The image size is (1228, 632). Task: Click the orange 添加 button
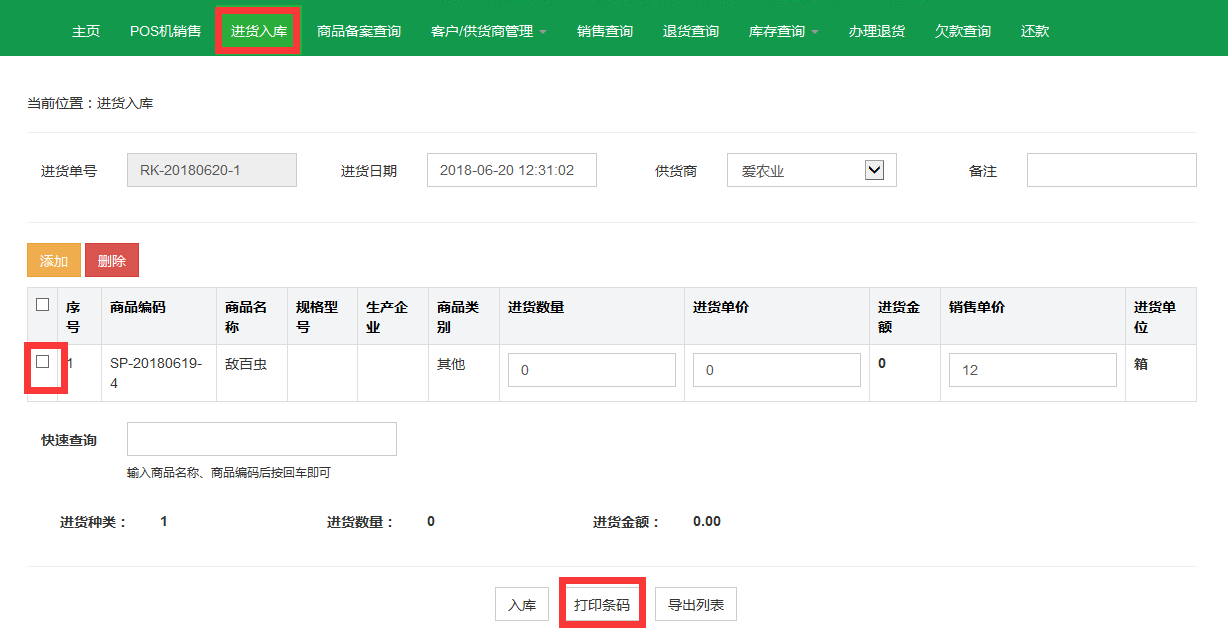pos(54,260)
